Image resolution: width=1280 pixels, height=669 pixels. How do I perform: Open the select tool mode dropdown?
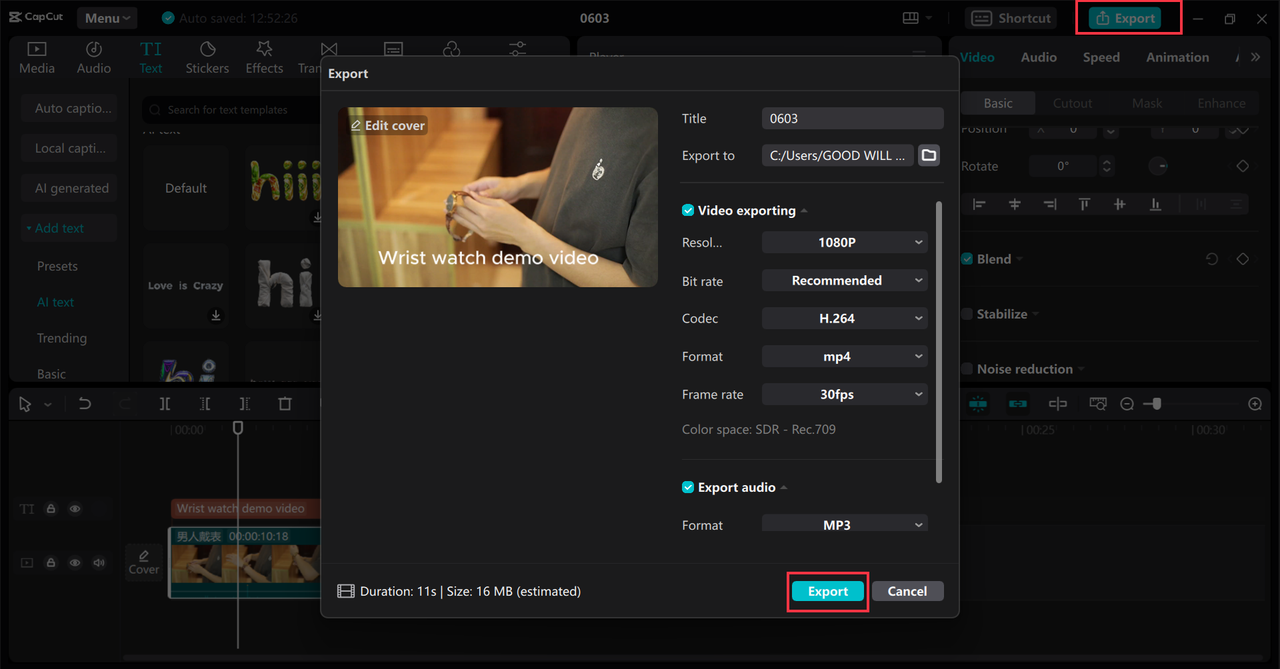click(47, 405)
